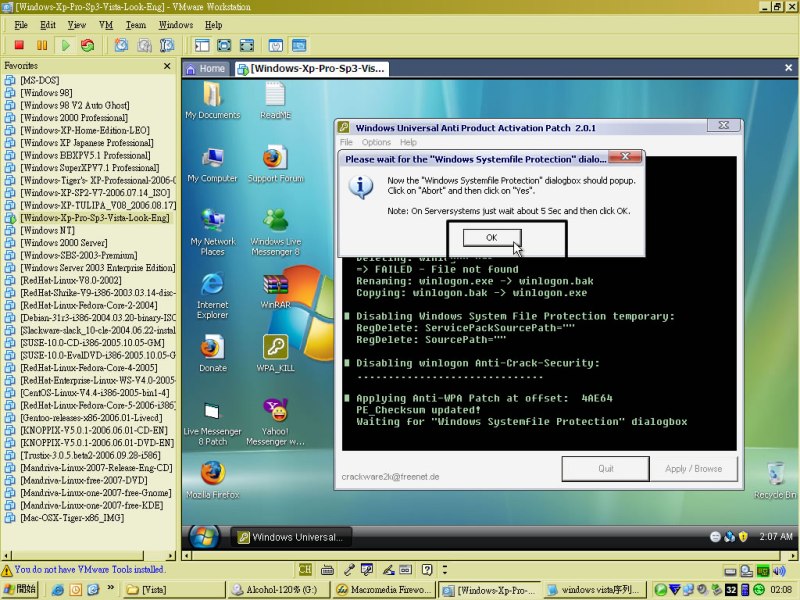800x600 pixels.
Task: Open Live Messenger 8 Patch icon
Action: [x=212, y=422]
